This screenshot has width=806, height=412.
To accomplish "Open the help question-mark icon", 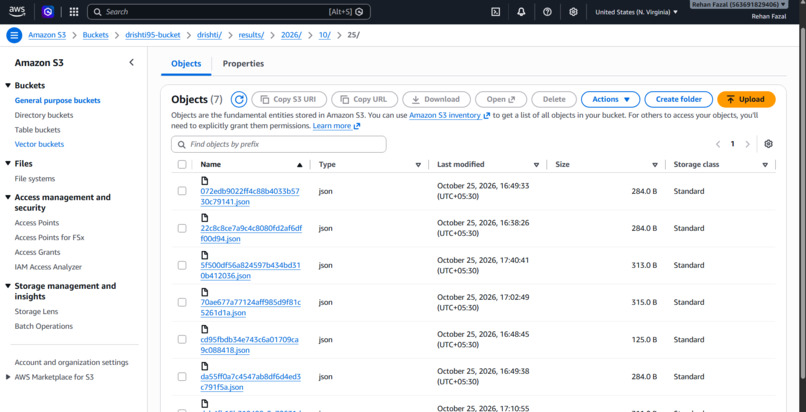I will [547, 12].
